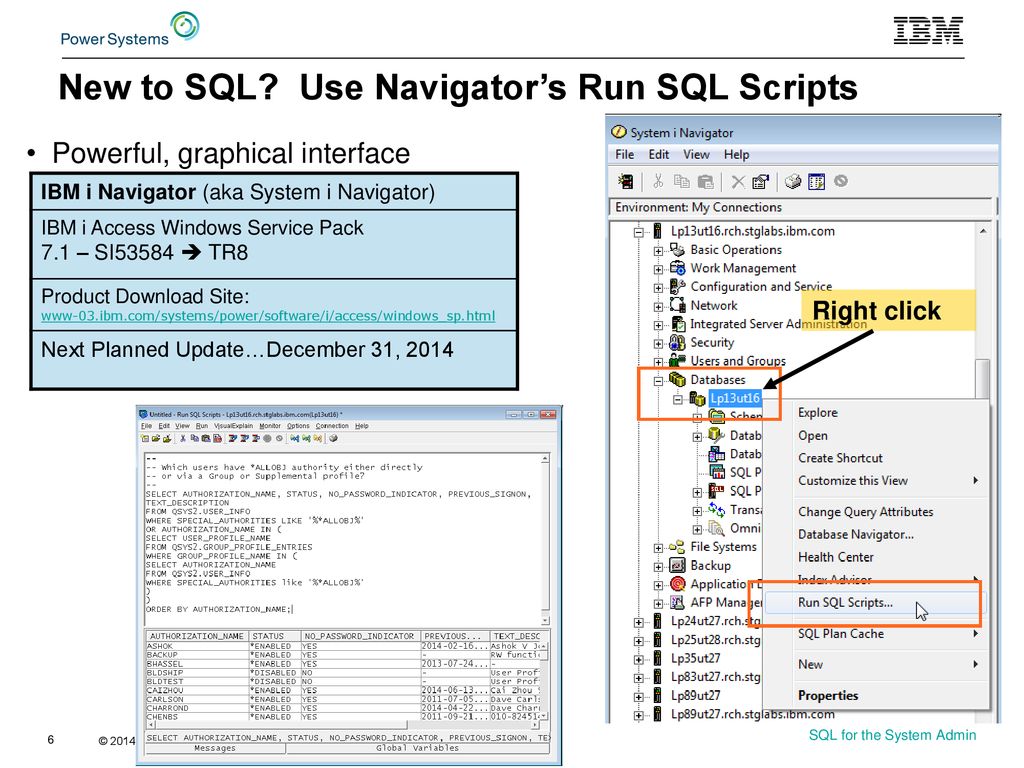Collapse the Lp13ut16.rch.stglabs.ibm.com system node
The image size is (1024, 768).
click(x=639, y=232)
